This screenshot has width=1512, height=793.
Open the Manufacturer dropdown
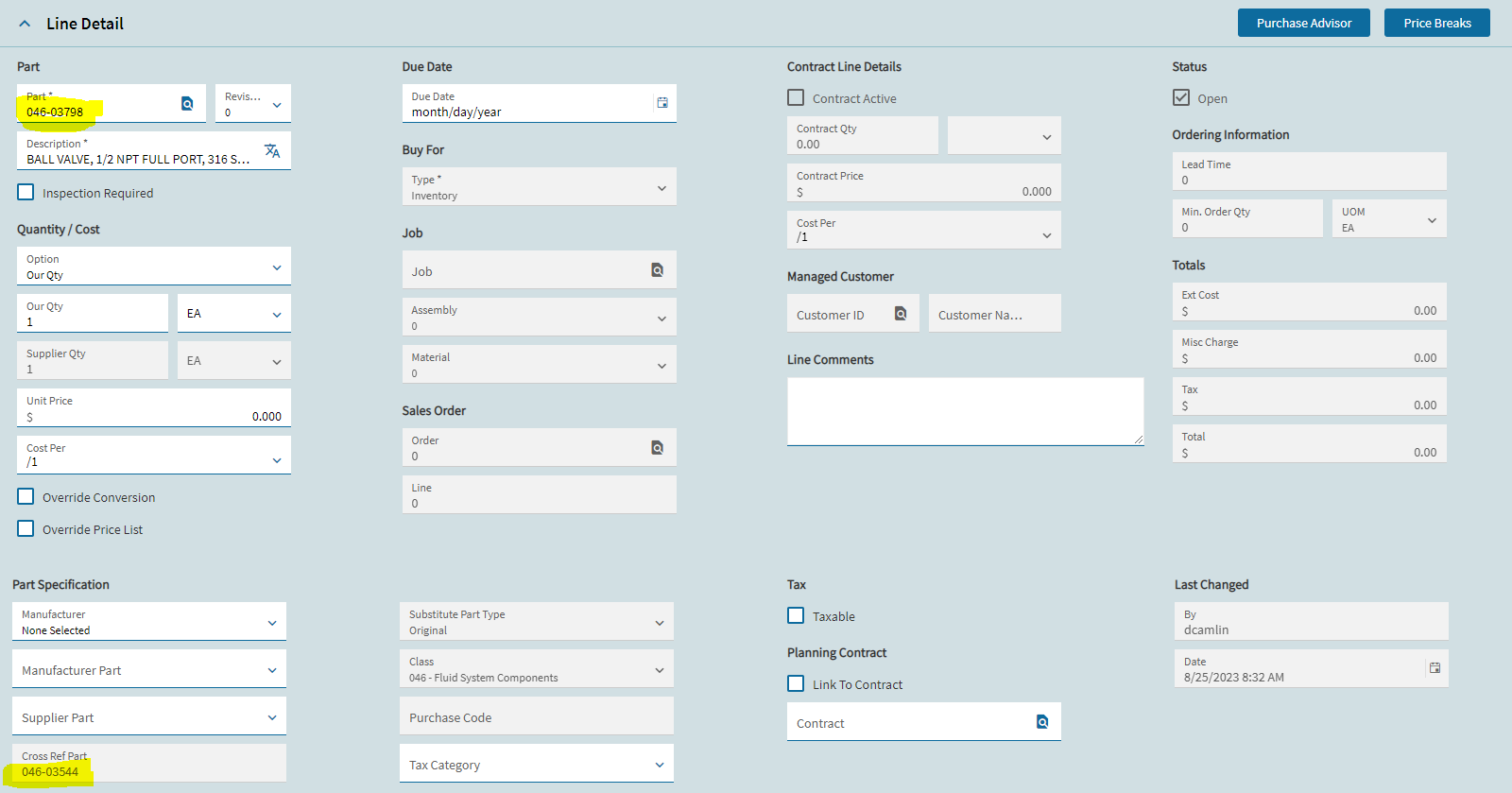click(272, 623)
